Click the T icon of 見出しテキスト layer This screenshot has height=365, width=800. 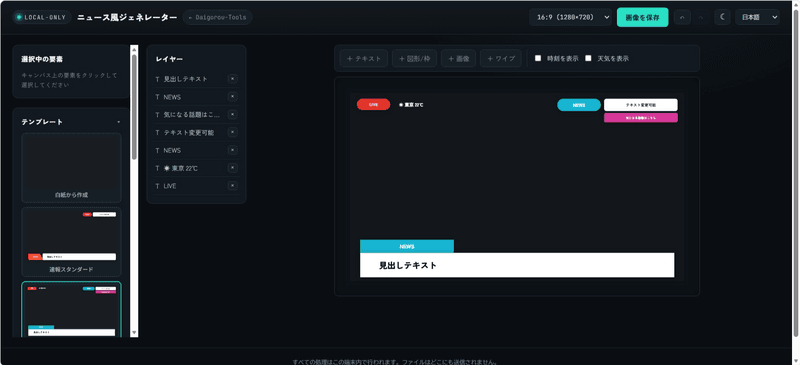[157, 79]
